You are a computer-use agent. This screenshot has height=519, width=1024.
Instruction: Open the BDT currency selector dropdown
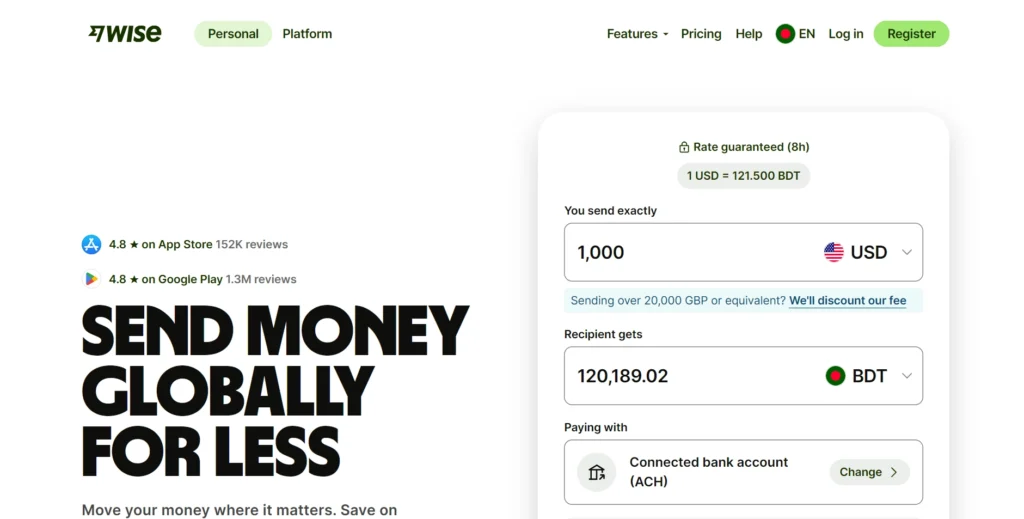[x=906, y=376]
